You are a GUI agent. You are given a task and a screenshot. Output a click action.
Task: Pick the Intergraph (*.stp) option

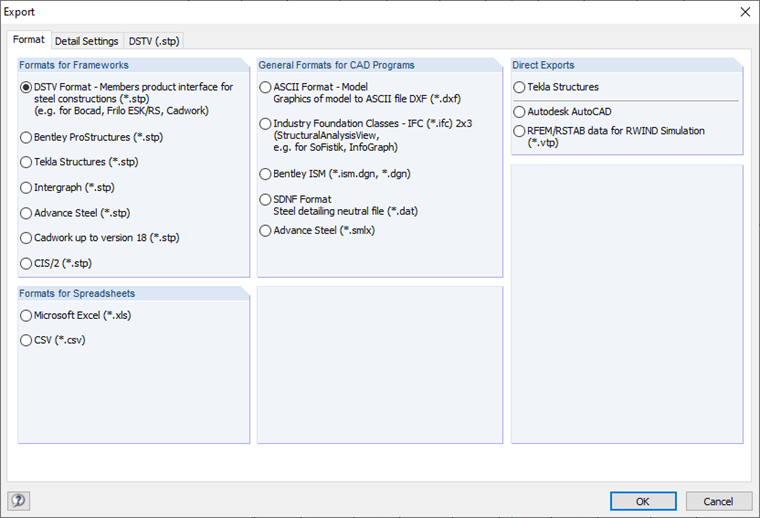tap(26, 187)
